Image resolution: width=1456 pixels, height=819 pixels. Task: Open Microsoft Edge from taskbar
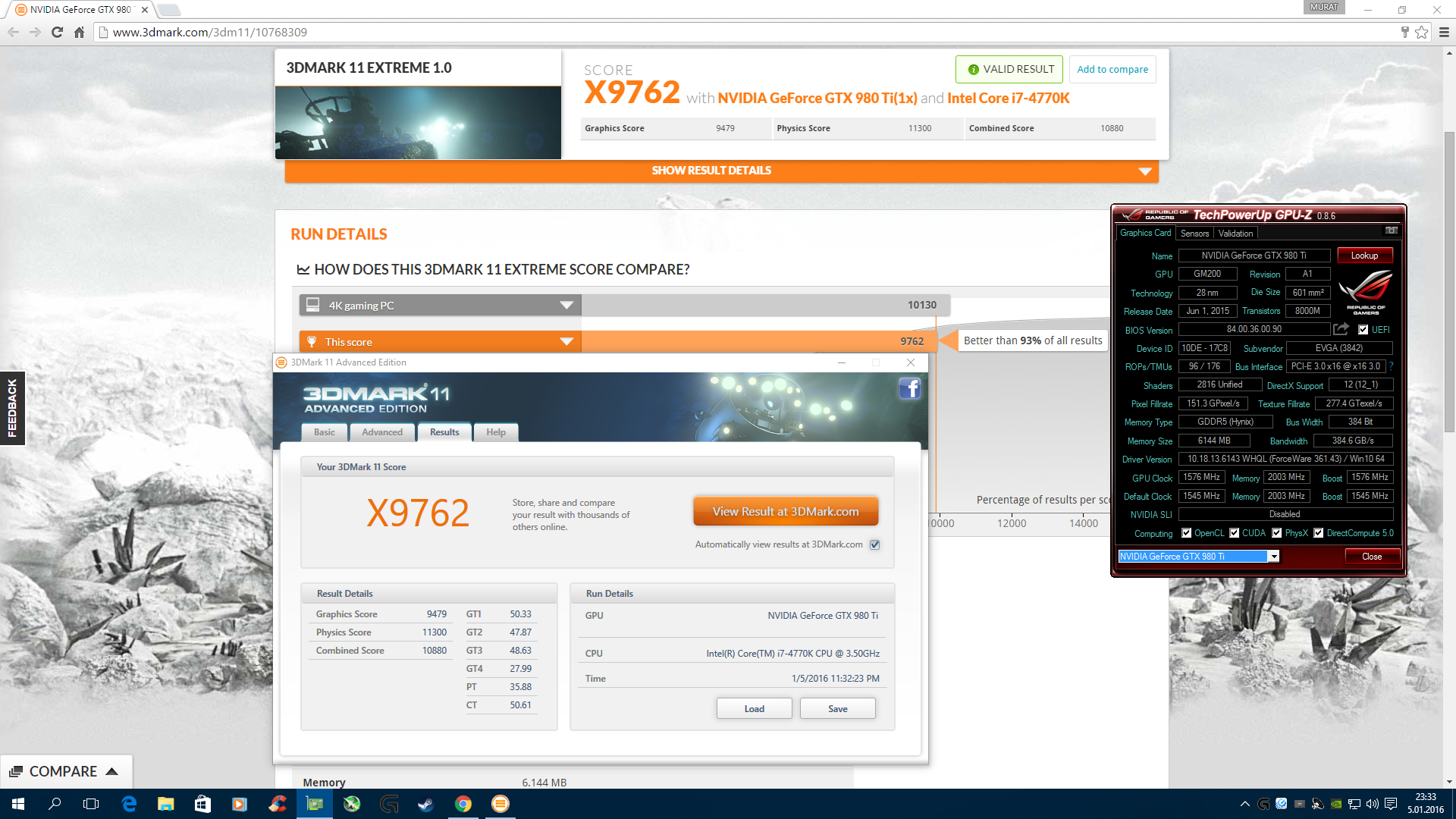tap(129, 804)
